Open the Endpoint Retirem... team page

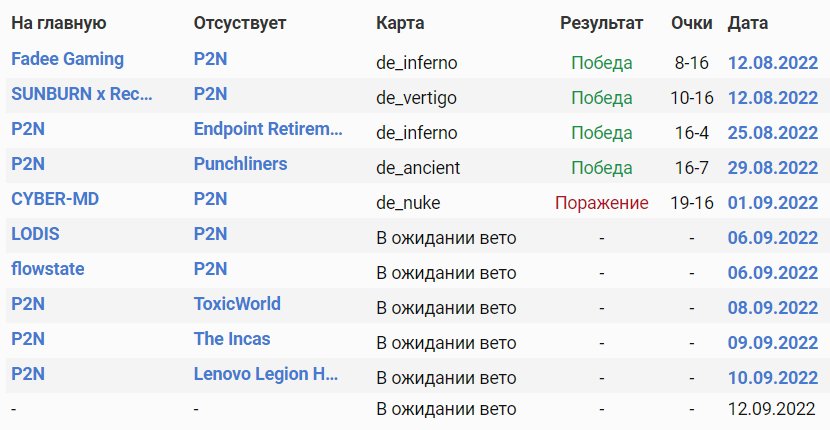click(268, 129)
